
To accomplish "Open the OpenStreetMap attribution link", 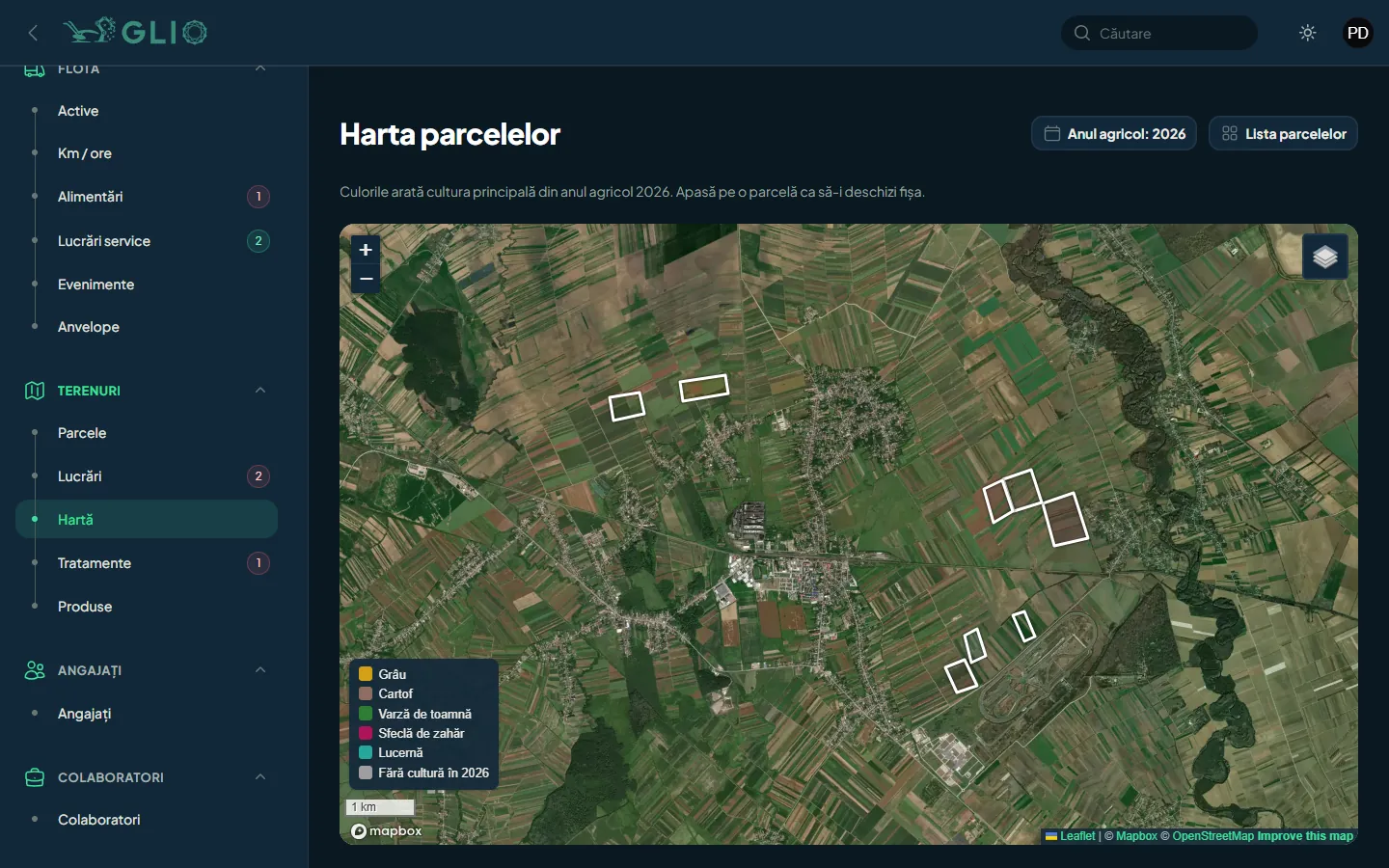I will 1213,836.
